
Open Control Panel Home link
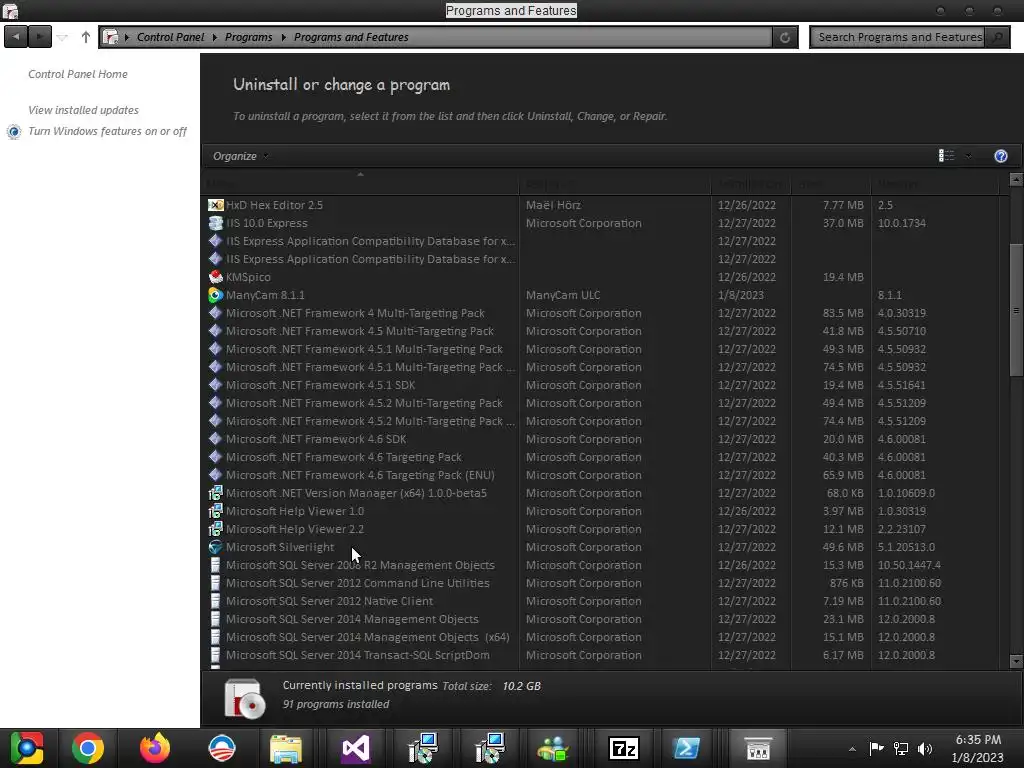(78, 74)
